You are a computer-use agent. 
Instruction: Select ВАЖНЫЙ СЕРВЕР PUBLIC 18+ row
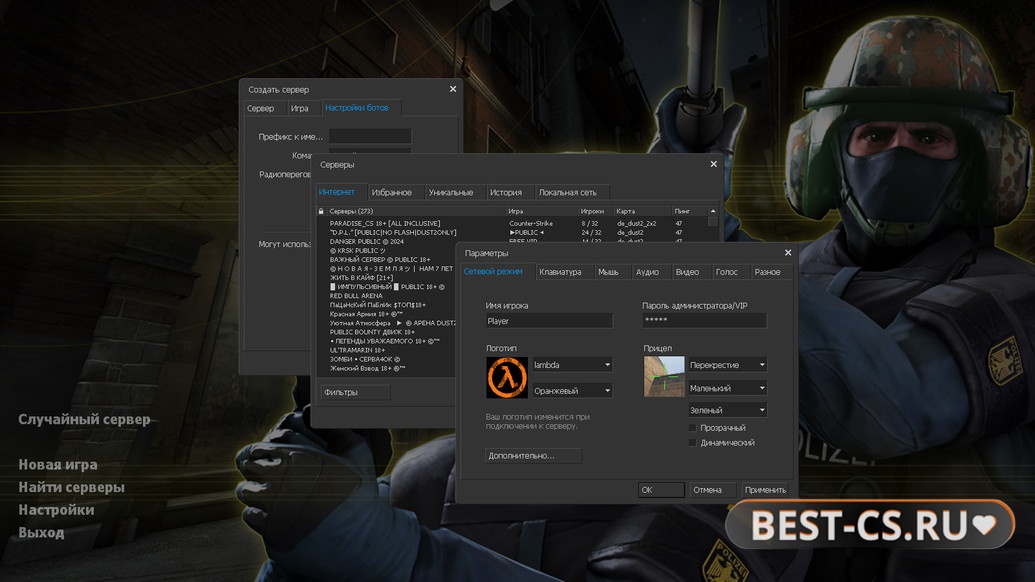(x=387, y=260)
